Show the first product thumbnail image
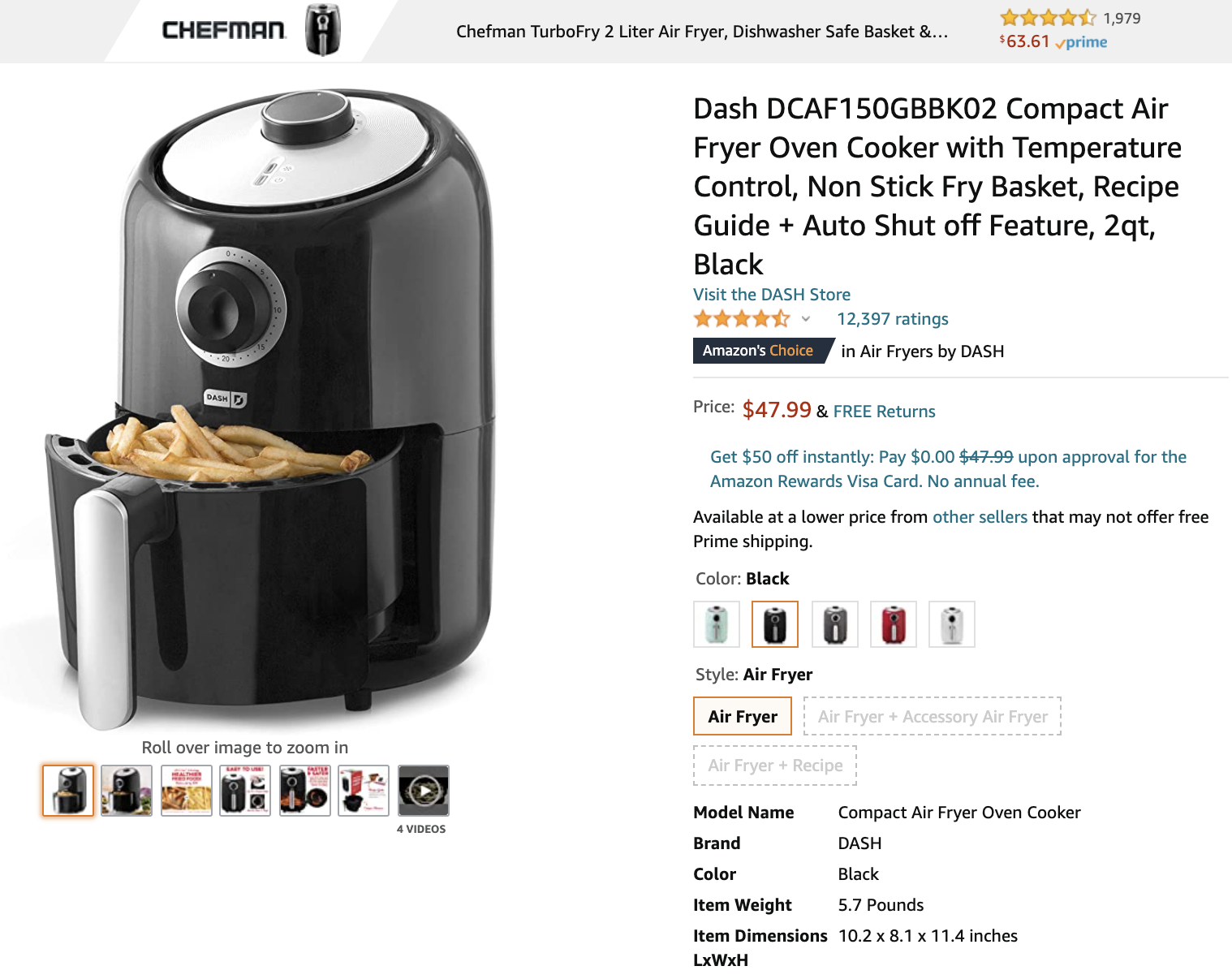The width and height of the screenshot is (1232, 979). coord(68,791)
